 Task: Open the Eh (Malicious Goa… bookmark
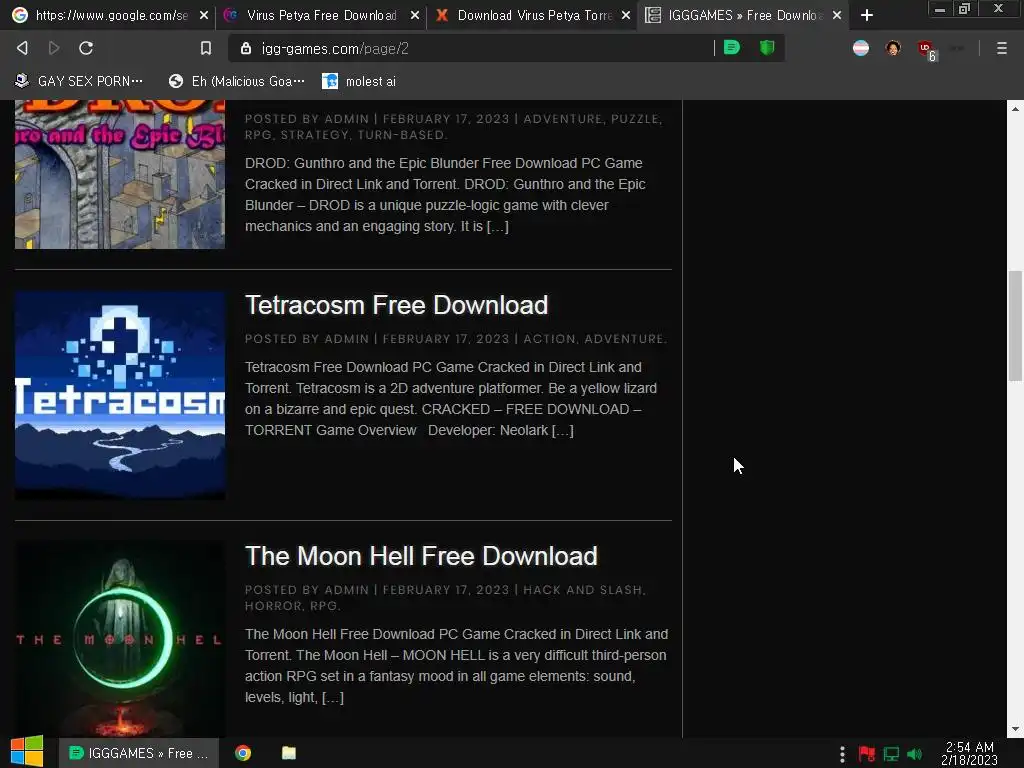pyautogui.click(x=236, y=81)
